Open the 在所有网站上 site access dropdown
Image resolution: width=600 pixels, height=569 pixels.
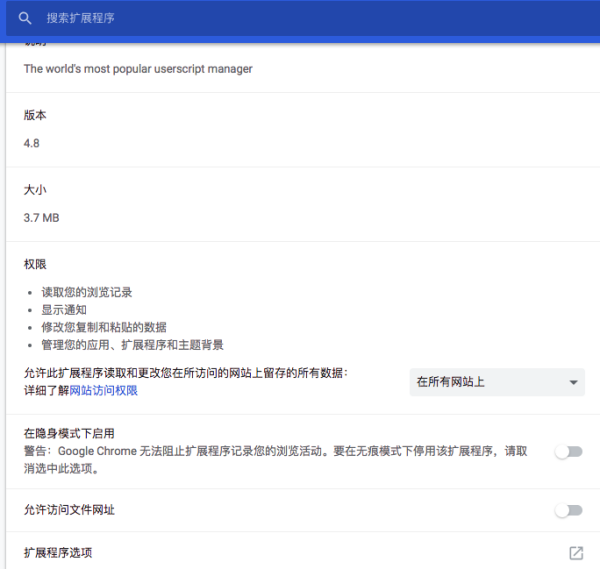click(x=497, y=382)
